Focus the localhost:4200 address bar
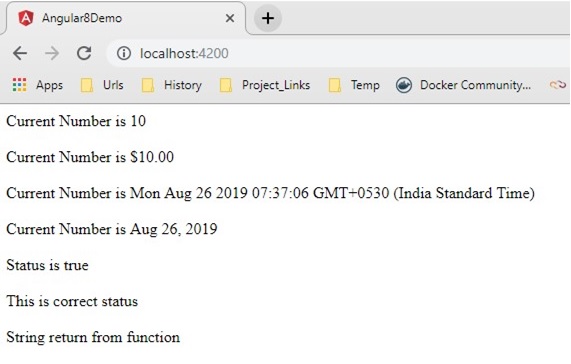This screenshot has width=571, height=364. (338, 53)
